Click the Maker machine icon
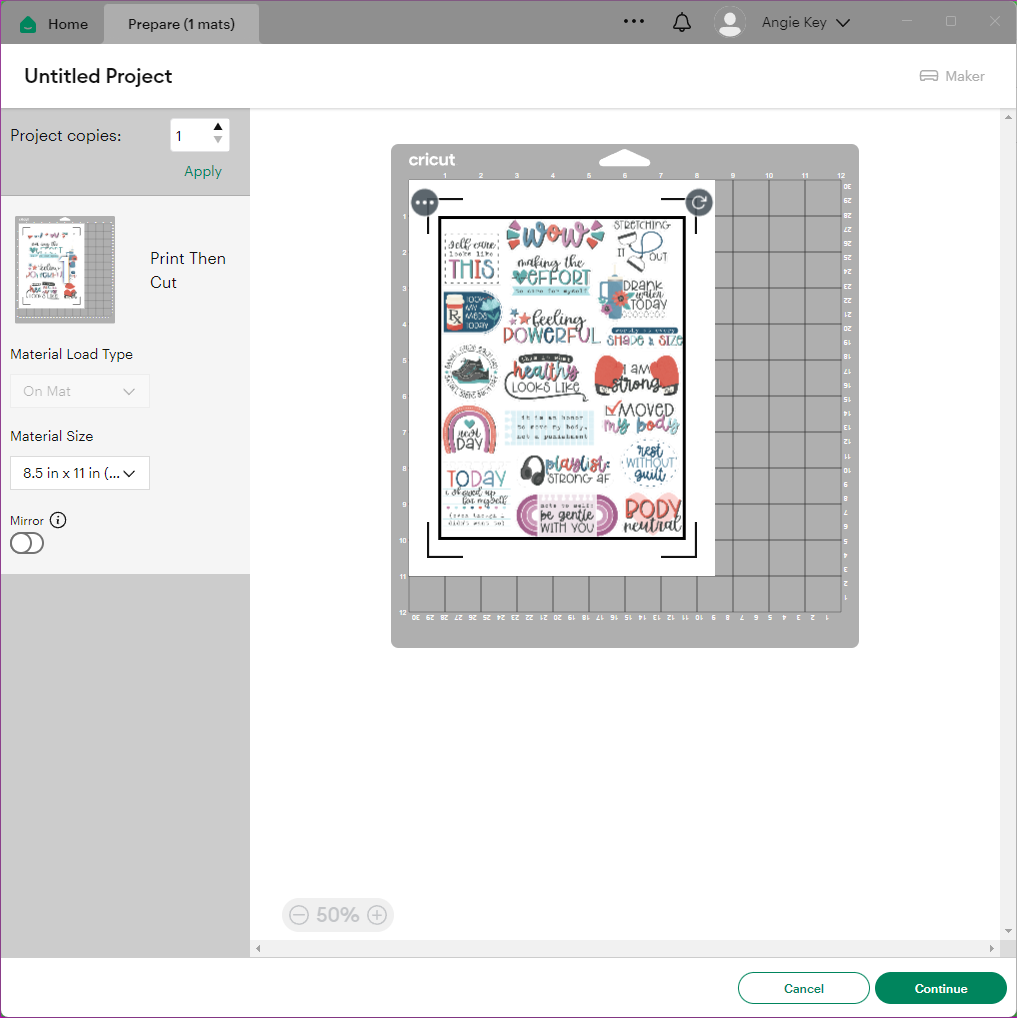The image size is (1017, 1018). tap(929, 76)
